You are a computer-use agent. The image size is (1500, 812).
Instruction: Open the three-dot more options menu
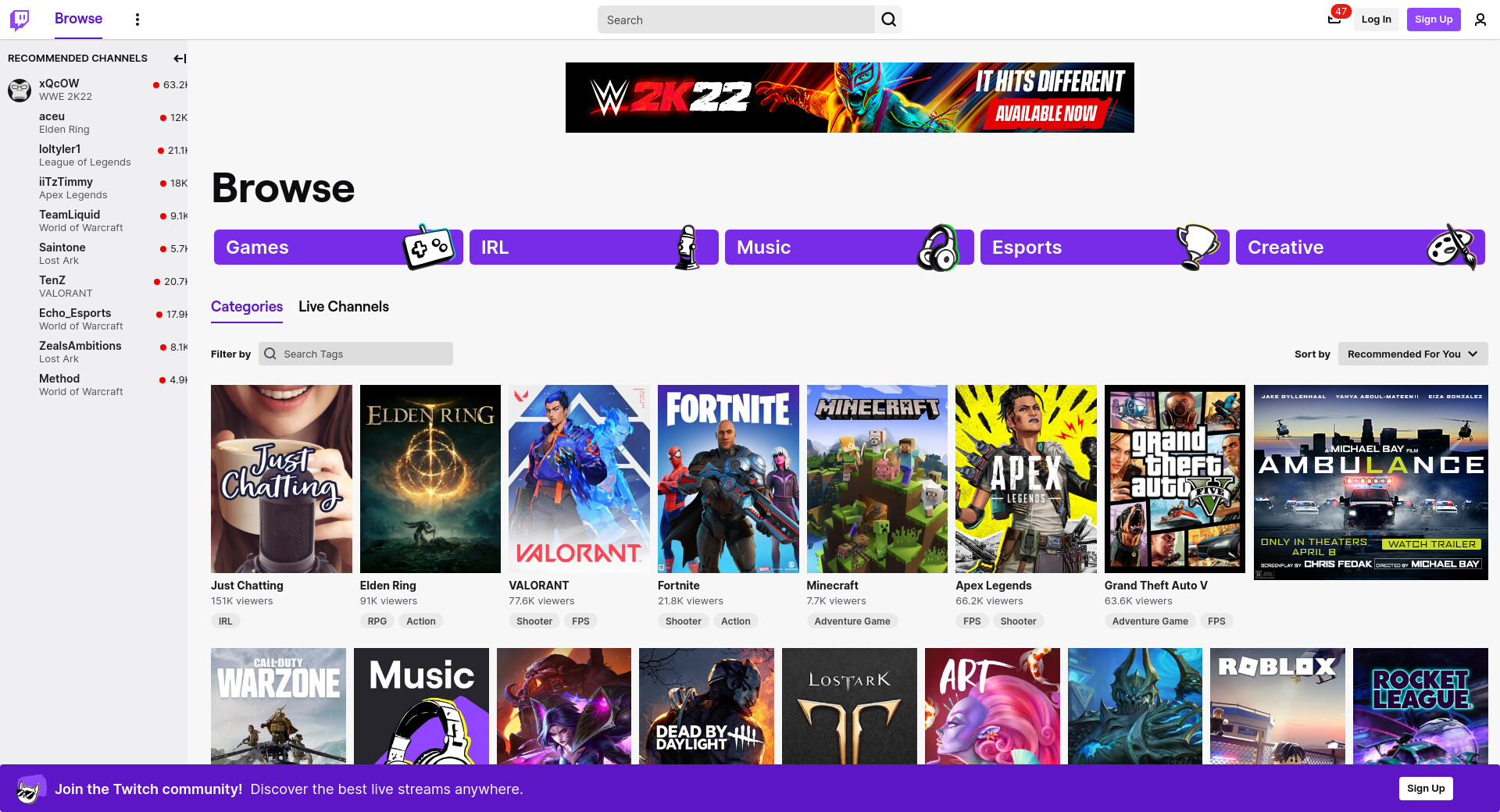[137, 20]
